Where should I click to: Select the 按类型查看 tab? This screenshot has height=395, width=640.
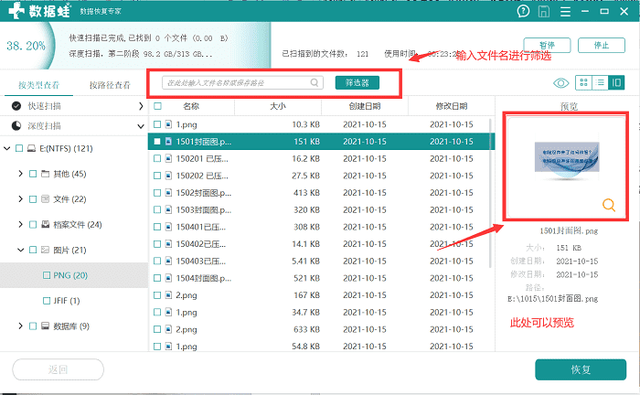click(x=39, y=85)
